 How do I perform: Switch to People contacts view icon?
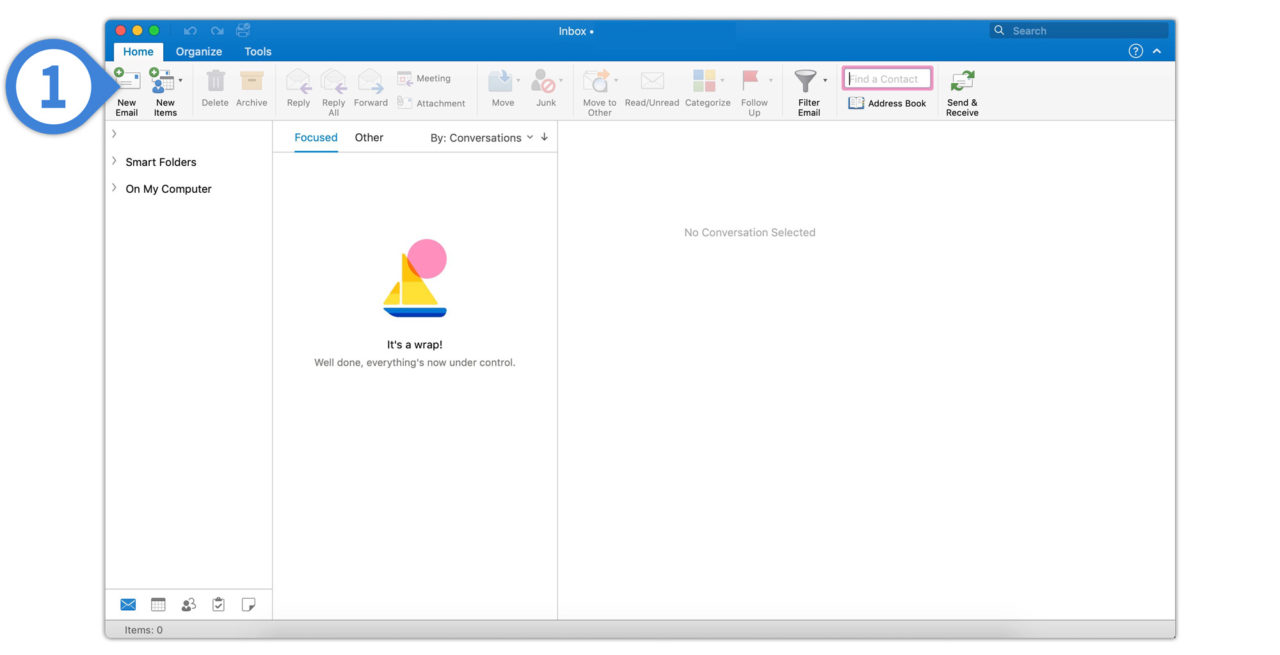tap(188, 604)
